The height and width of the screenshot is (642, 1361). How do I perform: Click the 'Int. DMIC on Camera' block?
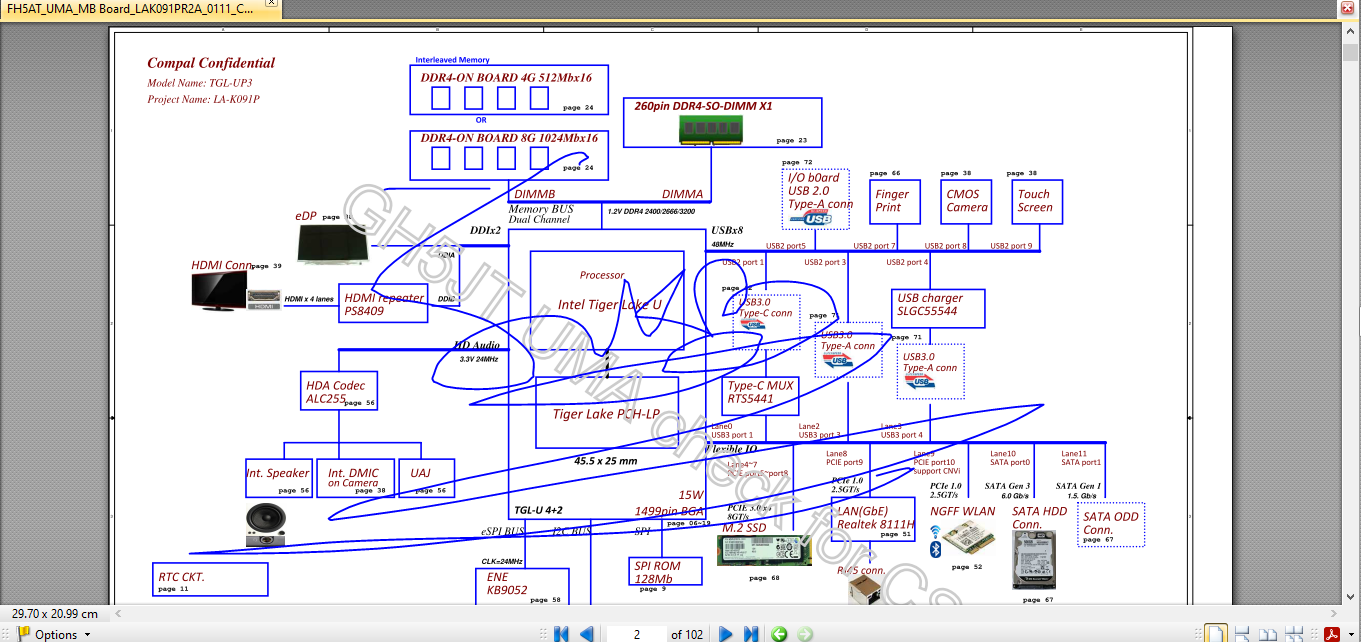355,478
